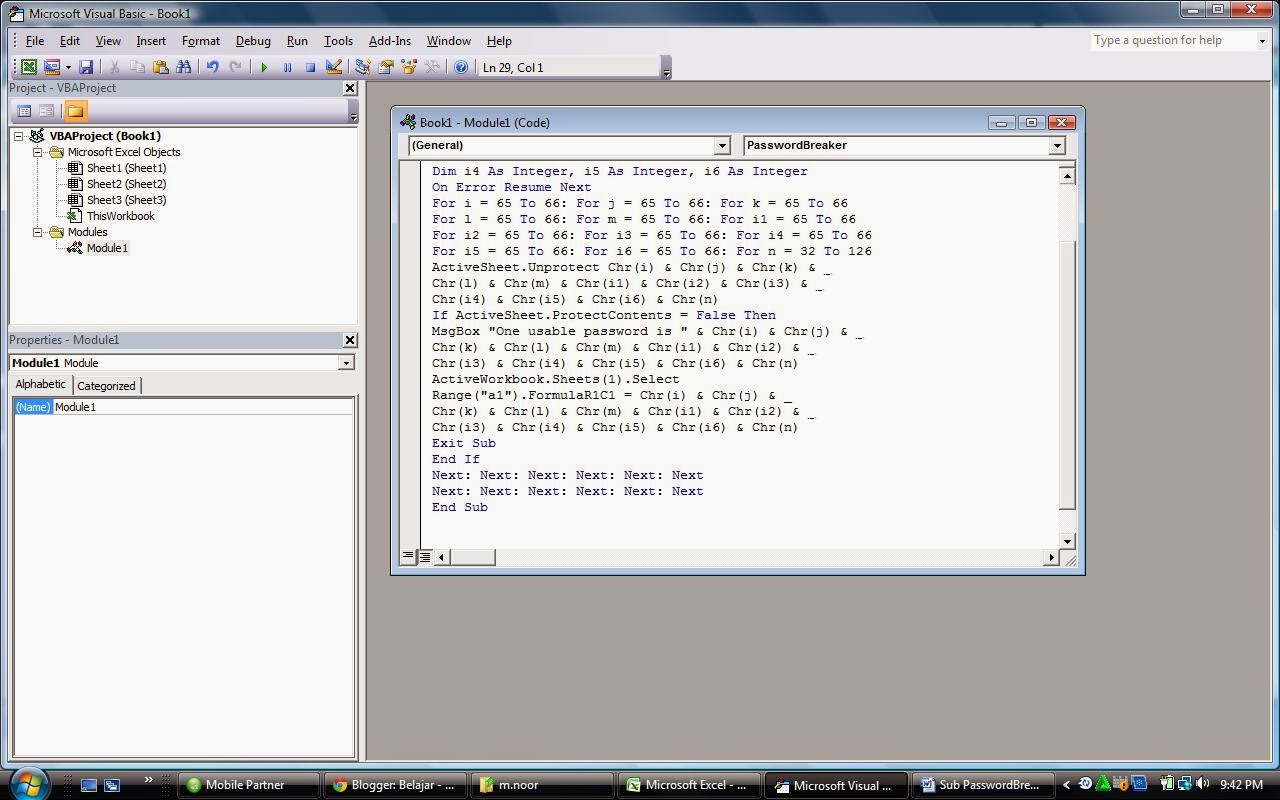This screenshot has height=800, width=1280.
Task: Switch to Blogger: Belajar taskbar button
Action: click(x=395, y=785)
